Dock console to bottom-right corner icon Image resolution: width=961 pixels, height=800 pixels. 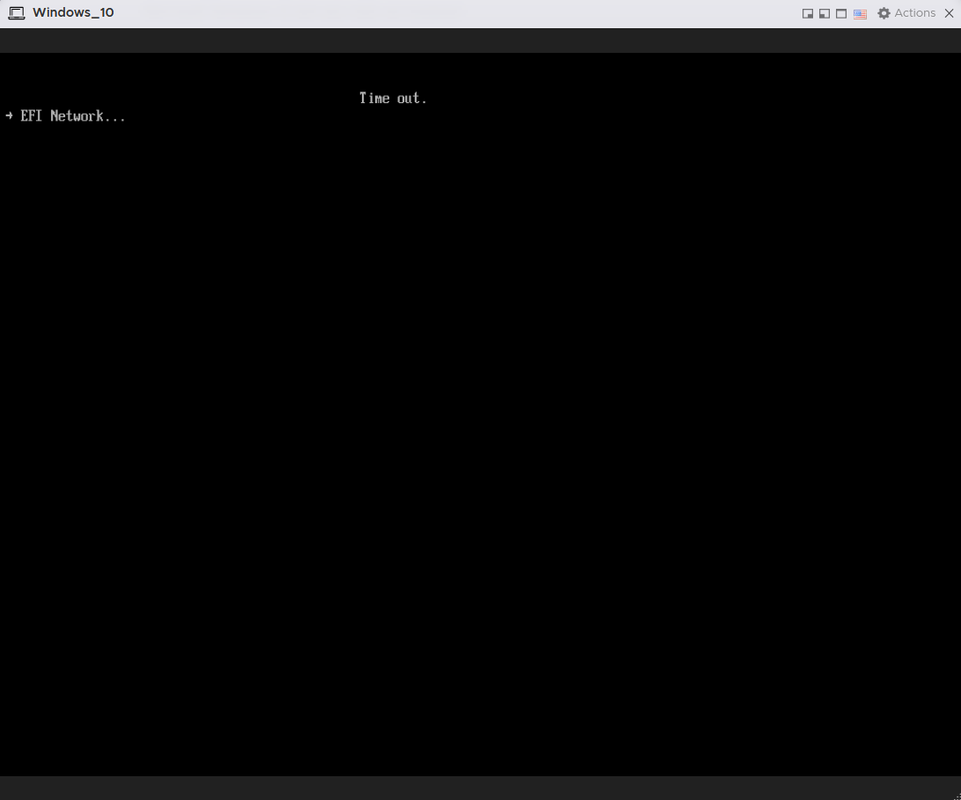(x=808, y=13)
